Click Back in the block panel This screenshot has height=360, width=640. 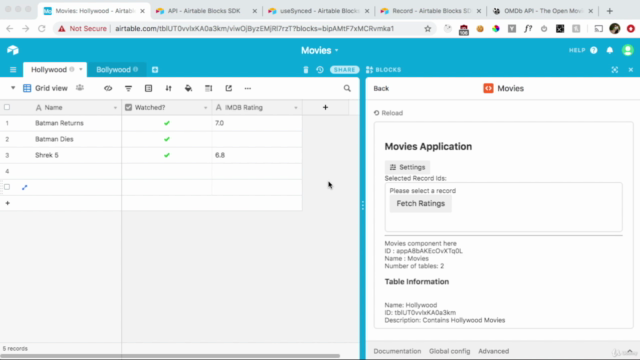click(x=381, y=89)
